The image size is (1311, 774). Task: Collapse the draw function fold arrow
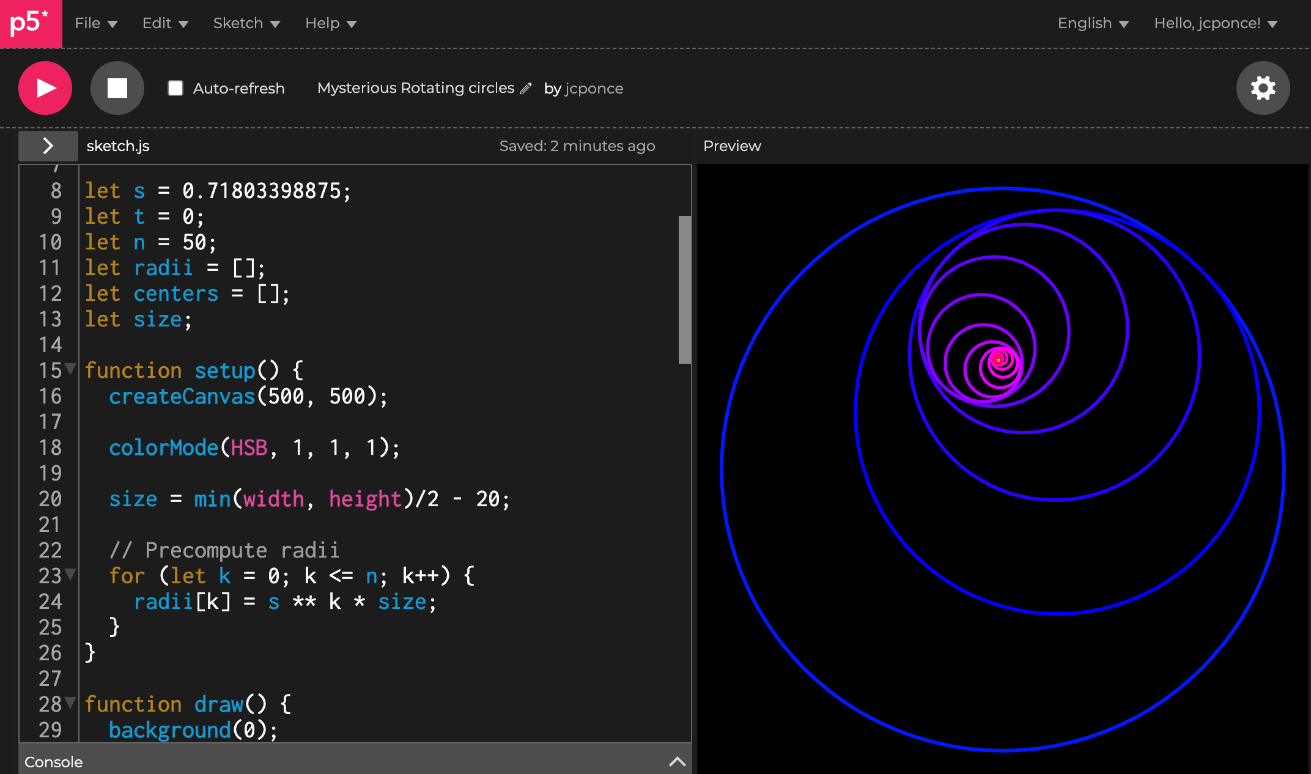[x=70, y=703]
